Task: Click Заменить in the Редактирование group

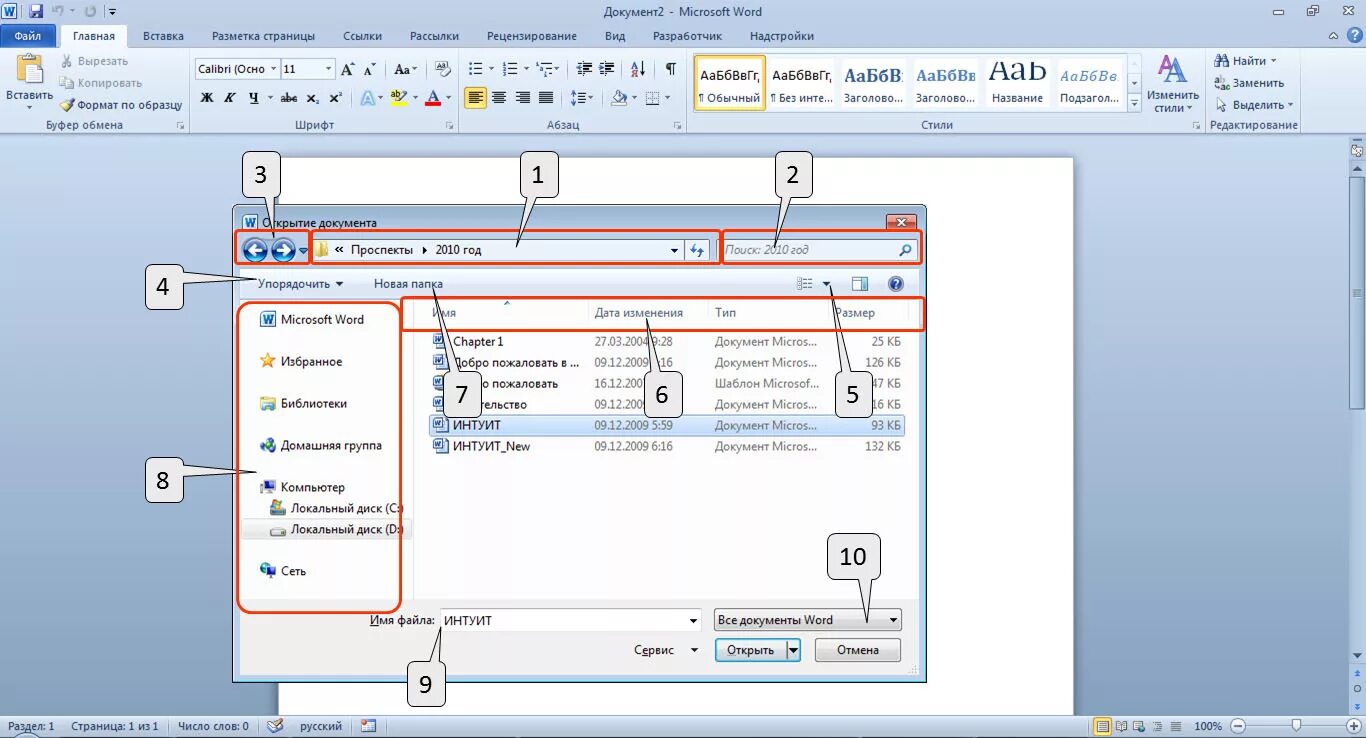Action: [x=1249, y=83]
